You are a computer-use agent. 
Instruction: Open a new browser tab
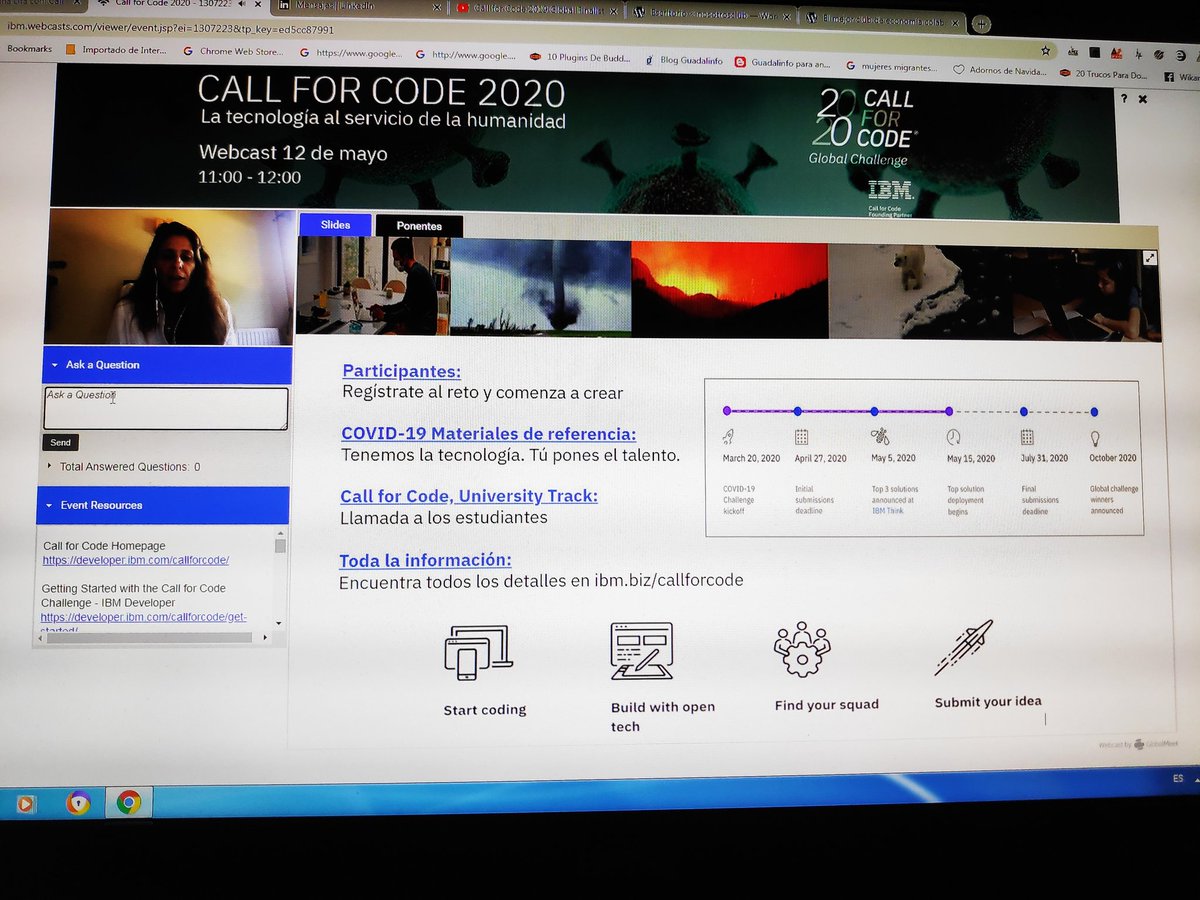(982, 22)
